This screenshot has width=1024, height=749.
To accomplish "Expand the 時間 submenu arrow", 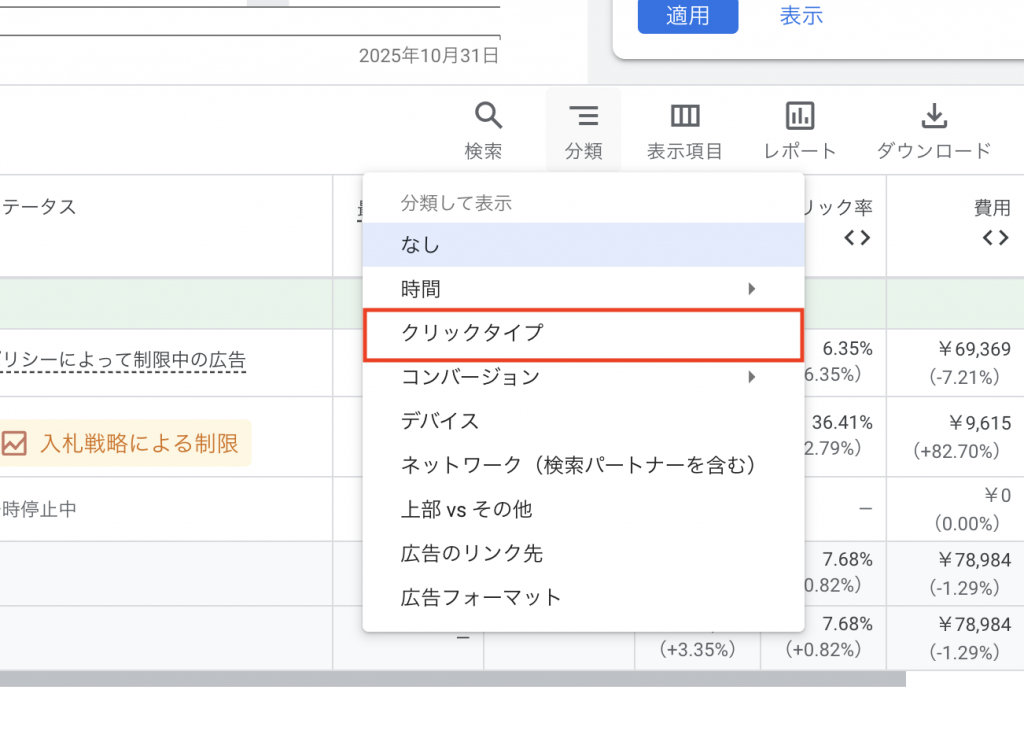I will [752, 289].
